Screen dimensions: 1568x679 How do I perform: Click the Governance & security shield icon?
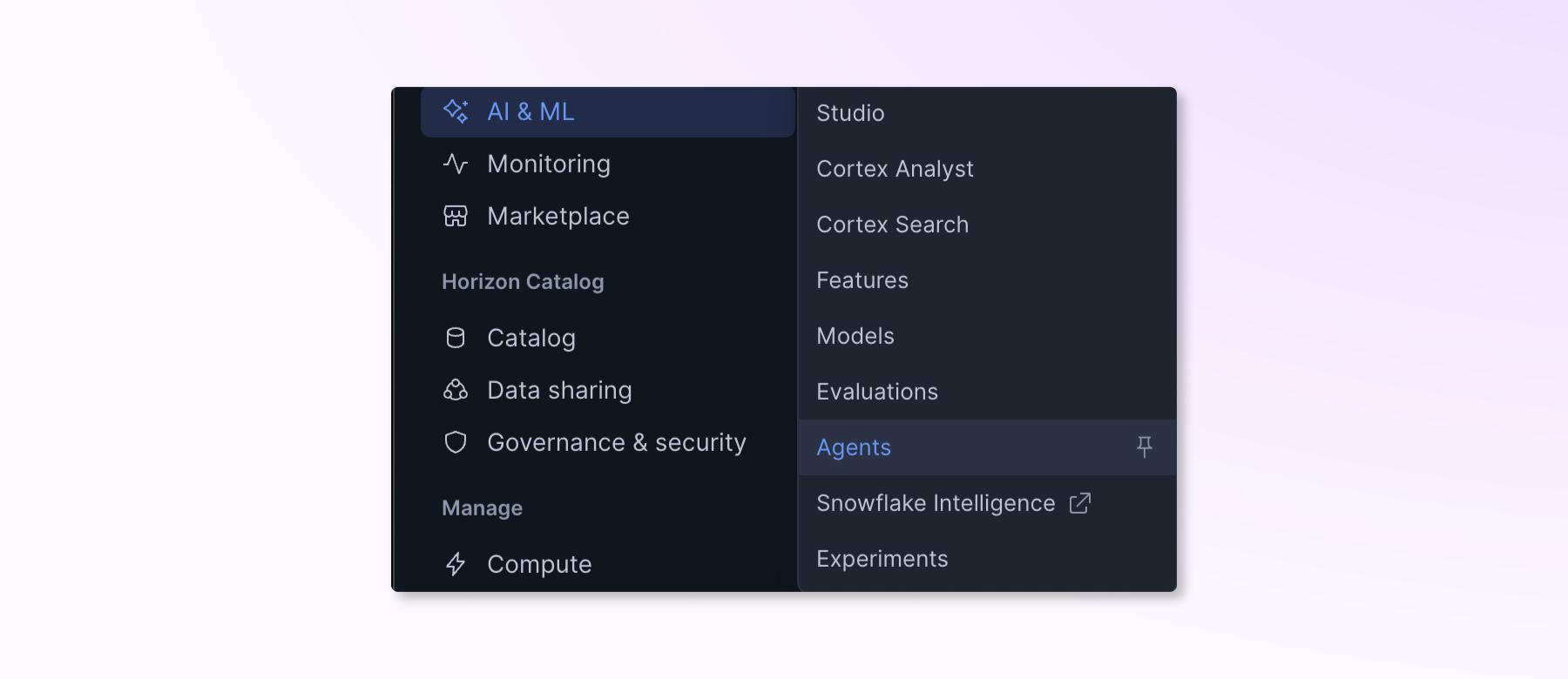(x=456, y=442)
